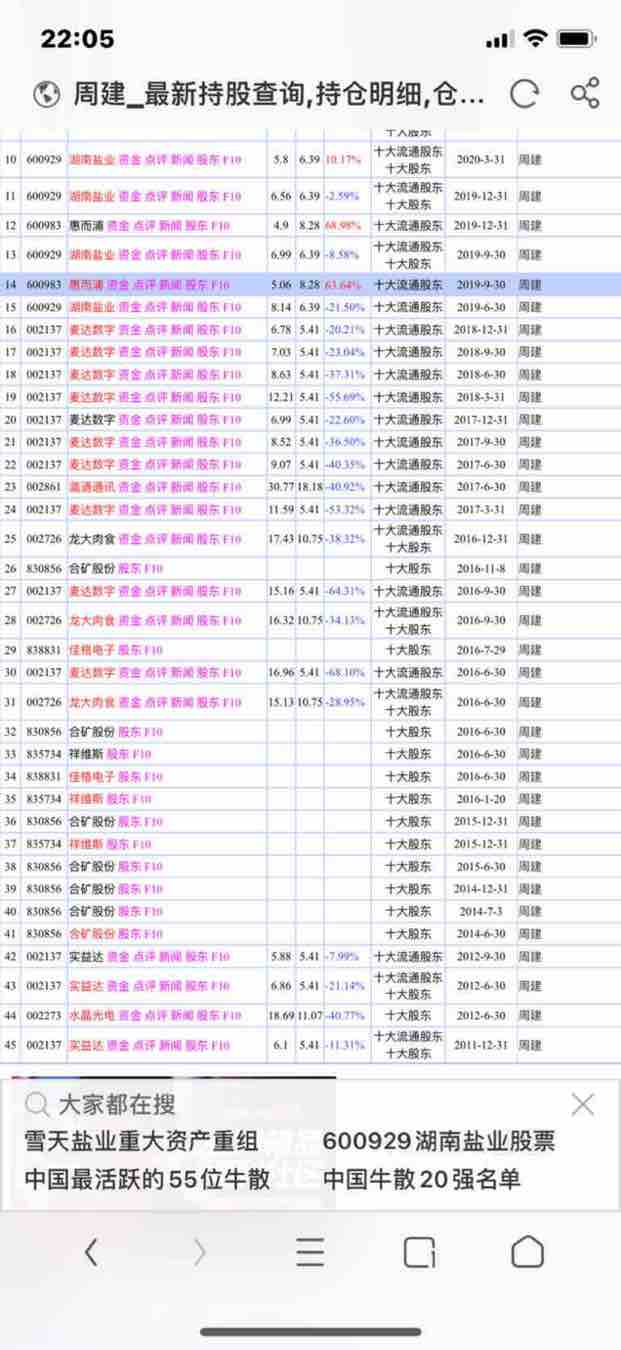Open 资金 link in row 11
The width and height of the screenshot is (621, 1350).
tap(130, 196)
